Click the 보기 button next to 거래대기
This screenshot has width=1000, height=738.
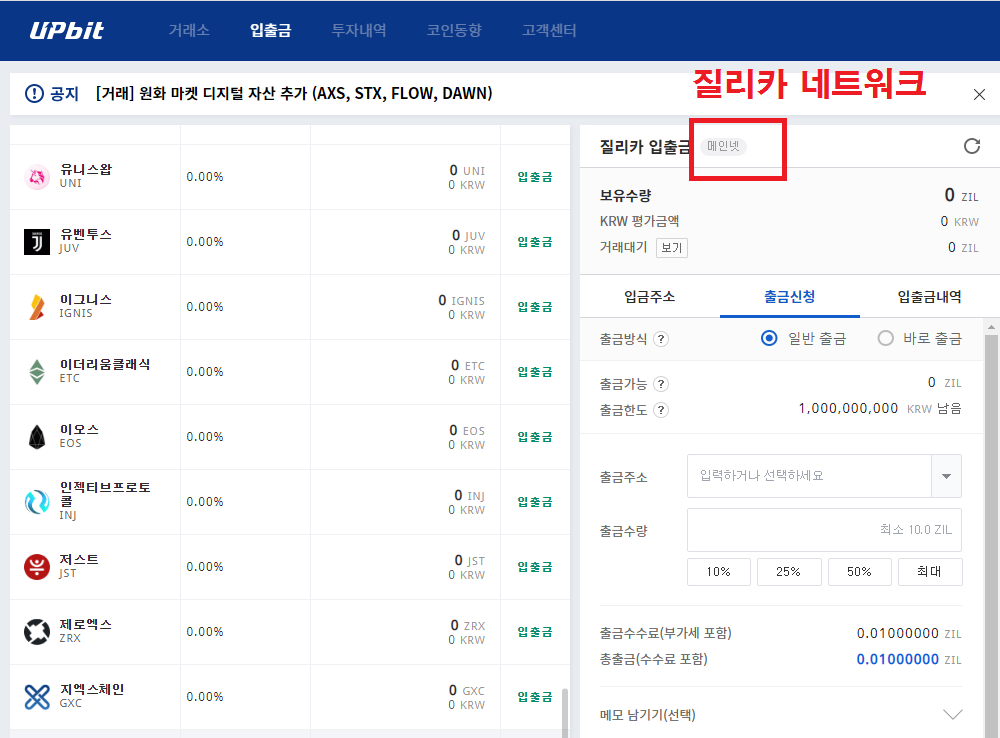click(672, 247)
